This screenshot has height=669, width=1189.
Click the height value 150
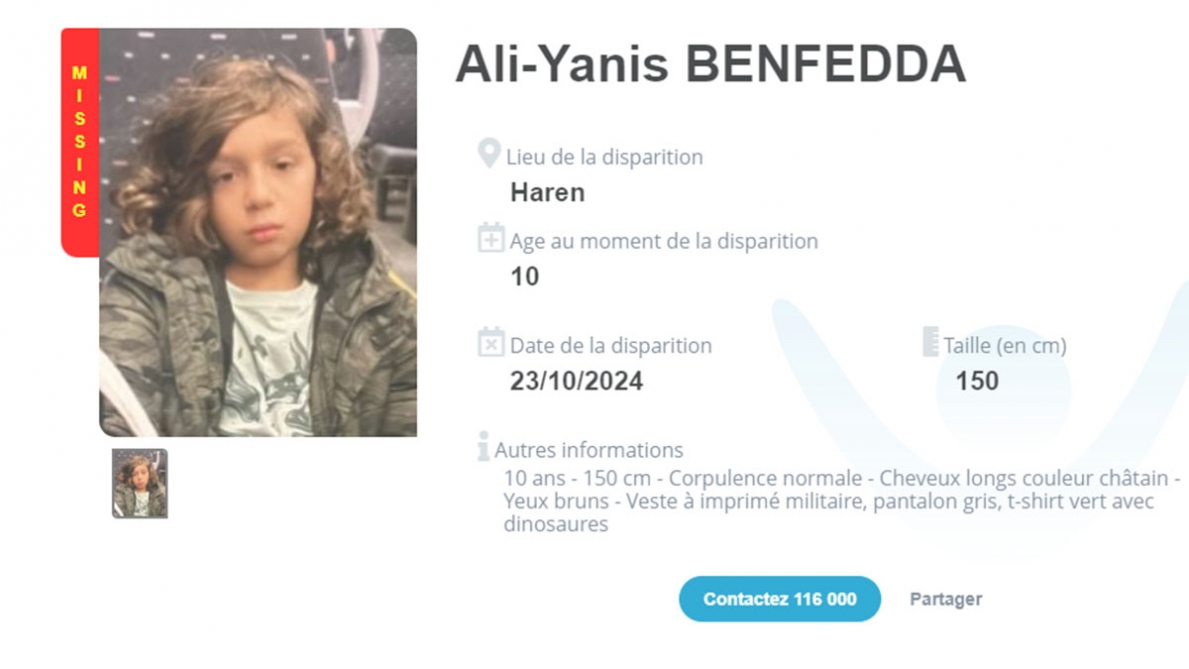[x=977, y=381]
